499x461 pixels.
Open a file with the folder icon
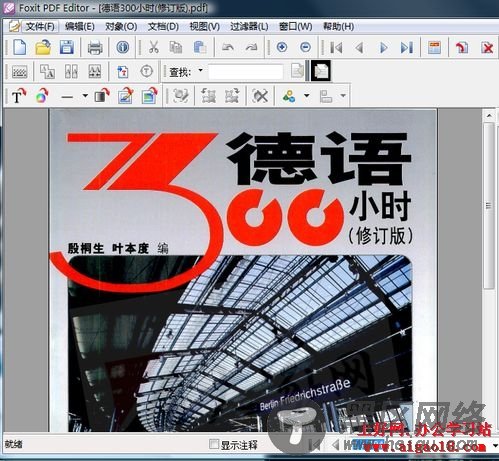point(43,47)
